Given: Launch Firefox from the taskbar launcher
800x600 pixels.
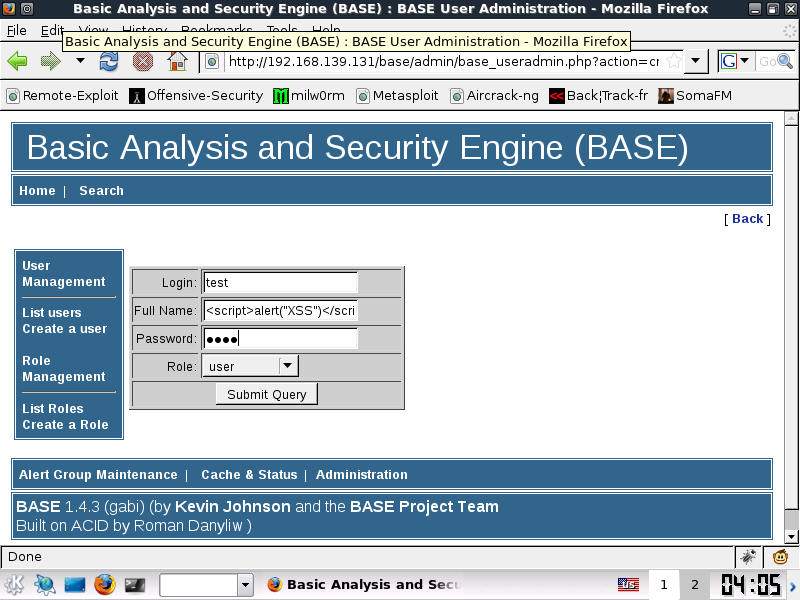Looking at the screenshot, I should click(105, 585).
